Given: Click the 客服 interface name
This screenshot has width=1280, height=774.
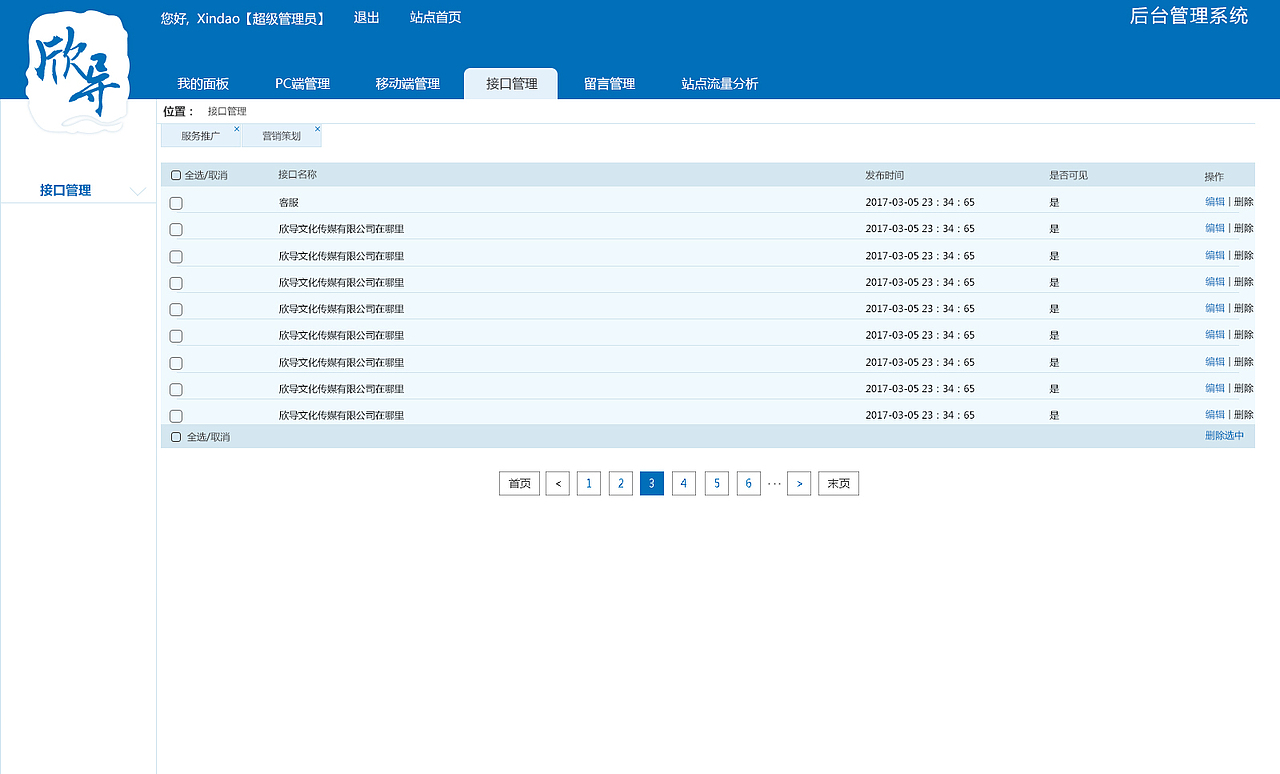Looking at the screenshot, I should 288,203.
